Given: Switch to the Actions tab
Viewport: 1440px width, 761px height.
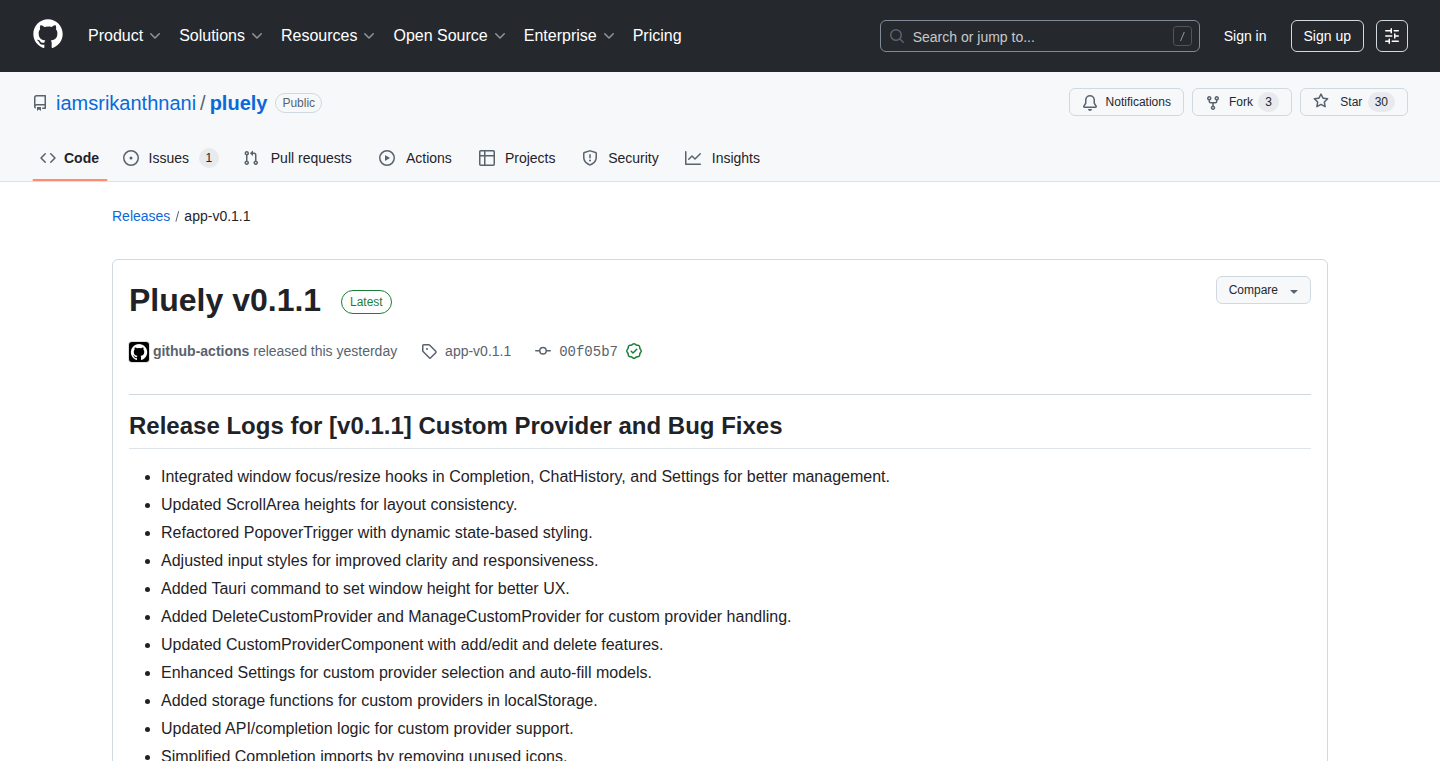Looking at the screenshot, I should [416, 158].
